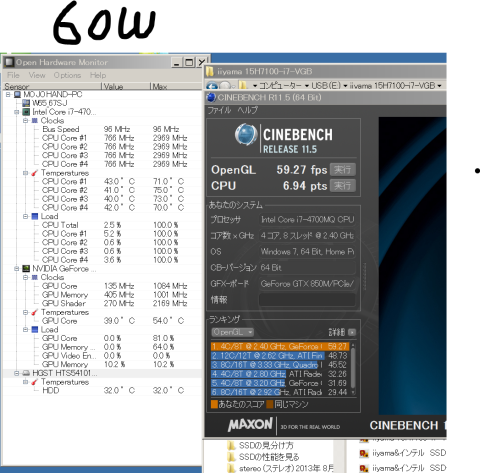The height and width of the screenshot is (473, 480).
Task: Select the Bus Speed sensor row
Action: coord(102,129)
